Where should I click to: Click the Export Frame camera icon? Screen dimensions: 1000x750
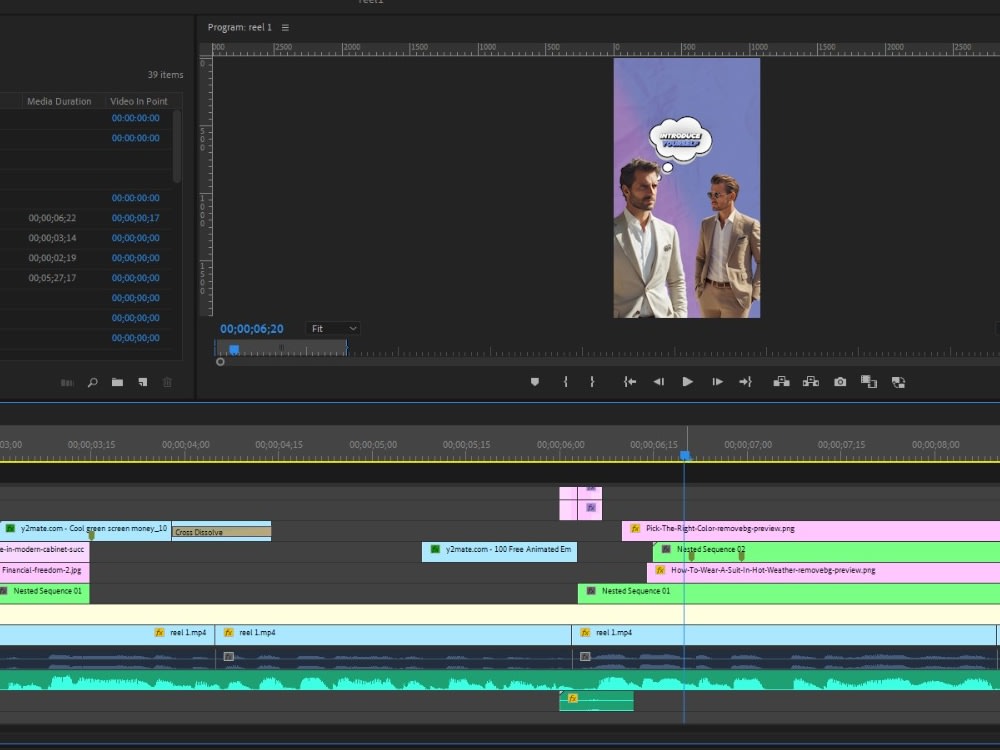coord(840,382)
